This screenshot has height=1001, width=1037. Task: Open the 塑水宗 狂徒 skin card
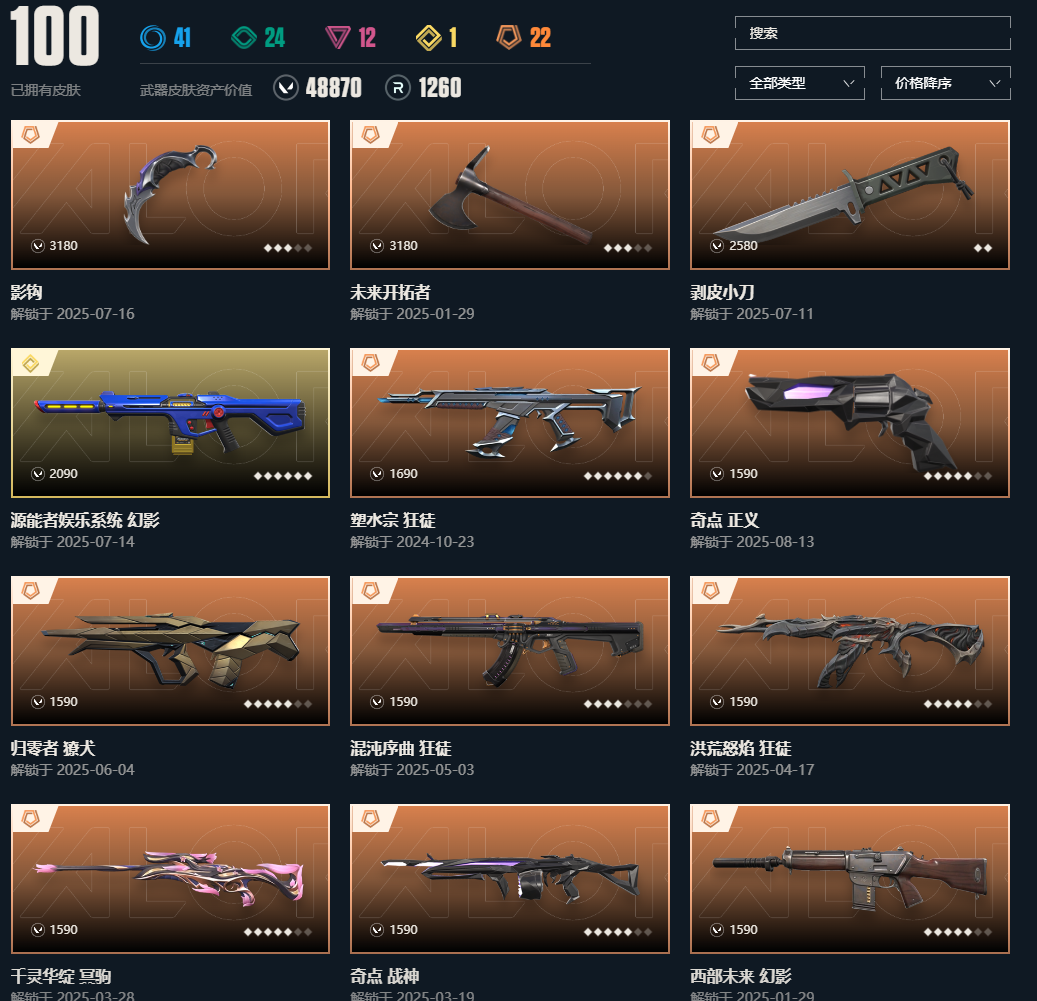510,423
